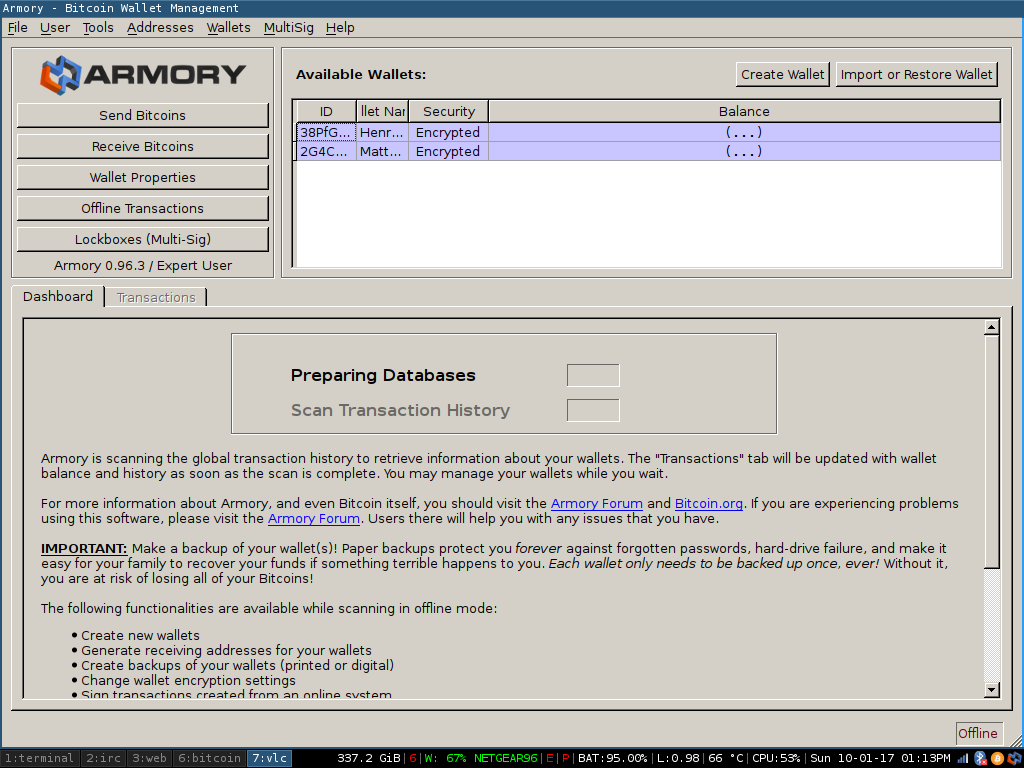Click Import or Restore Wallet
The width and height of the screenshot is (1024, 768).
click(916, 74)
